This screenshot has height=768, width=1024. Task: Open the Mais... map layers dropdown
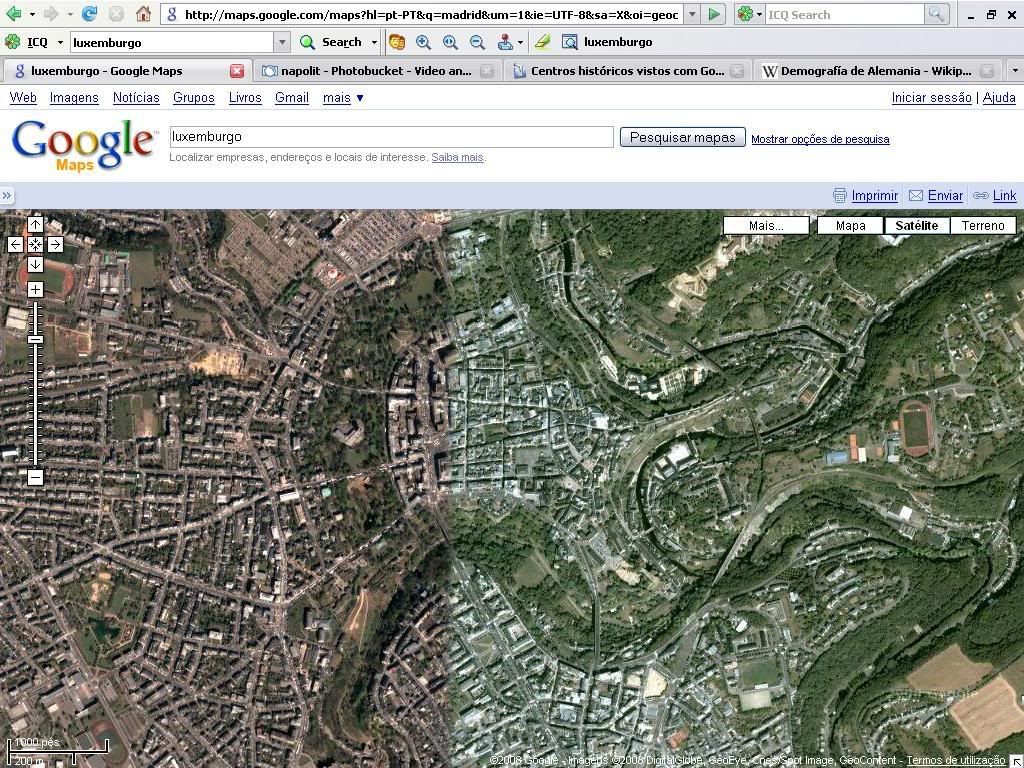(x=766, y=225)
